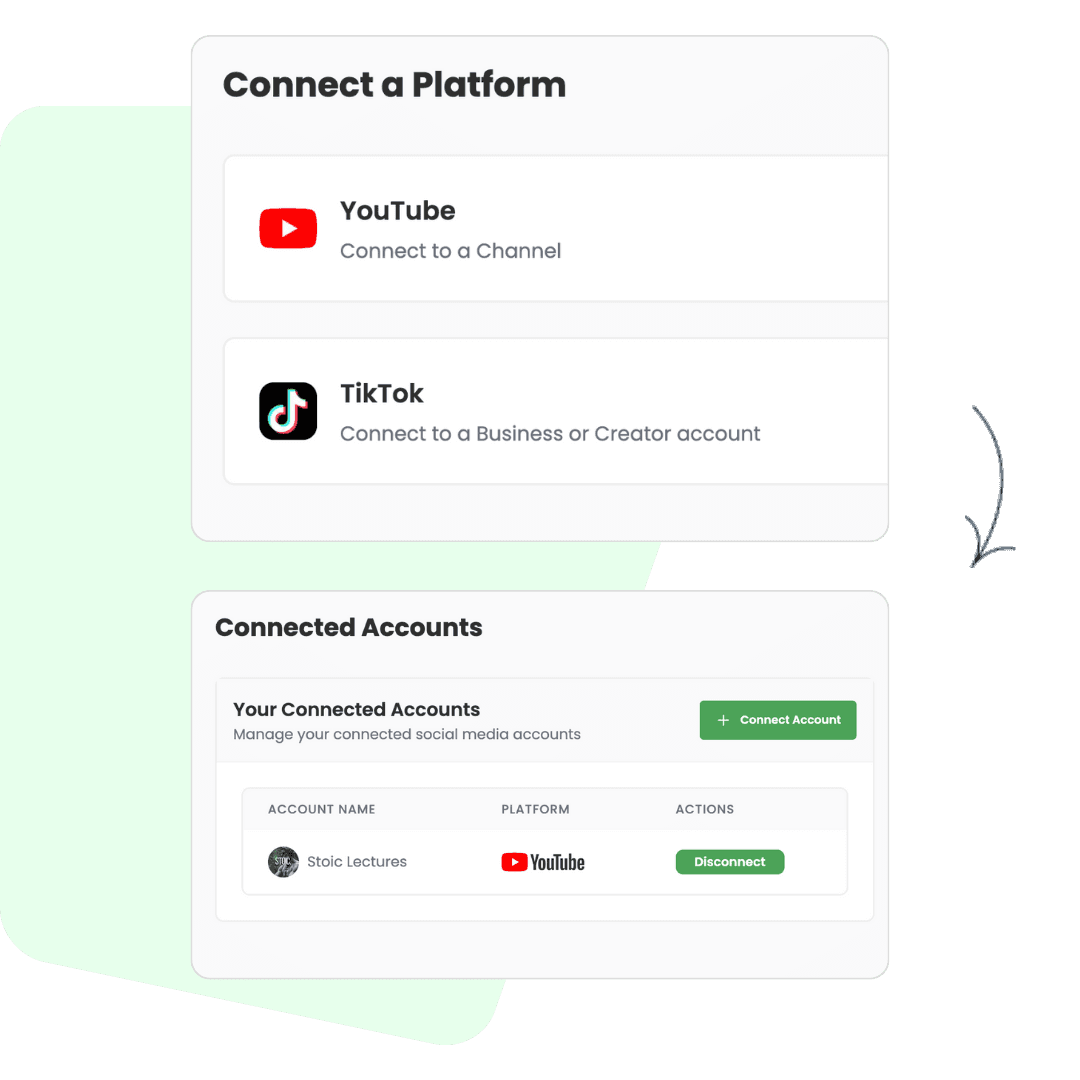Click the ACCOUNT NAME column header
Viewport: 1080px width, 1080px height.
(322, 809)
